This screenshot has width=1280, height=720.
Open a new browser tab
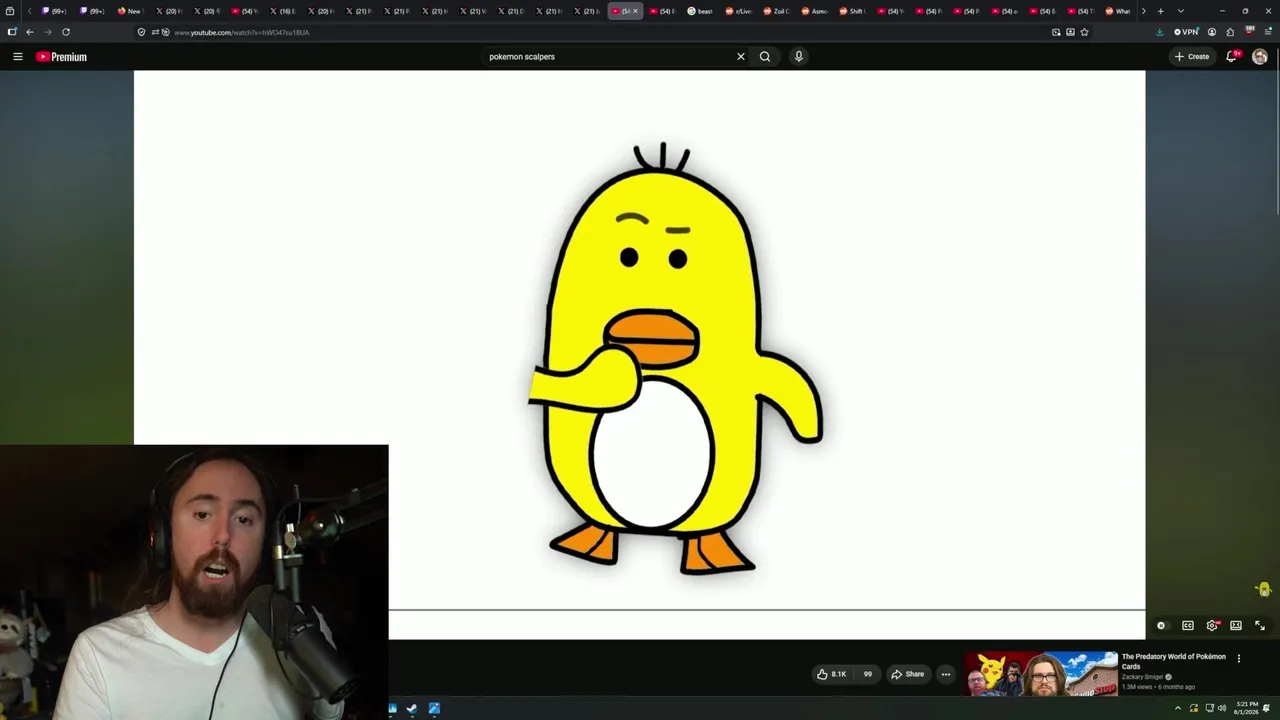[1160, 11]
